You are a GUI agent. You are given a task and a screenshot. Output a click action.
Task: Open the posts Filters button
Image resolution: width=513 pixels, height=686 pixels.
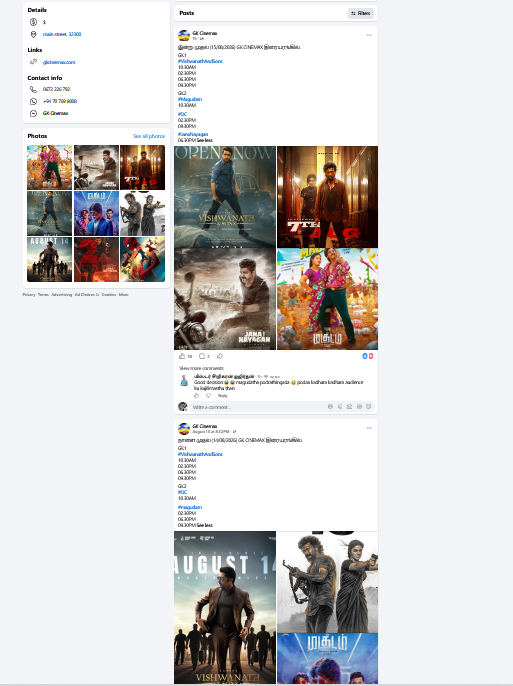click(361, 13)
